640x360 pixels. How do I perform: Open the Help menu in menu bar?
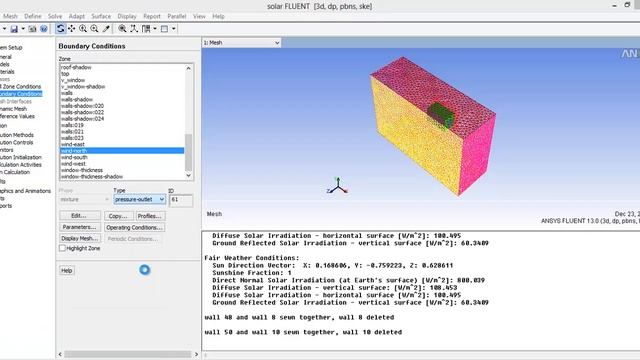coord(218,16)
